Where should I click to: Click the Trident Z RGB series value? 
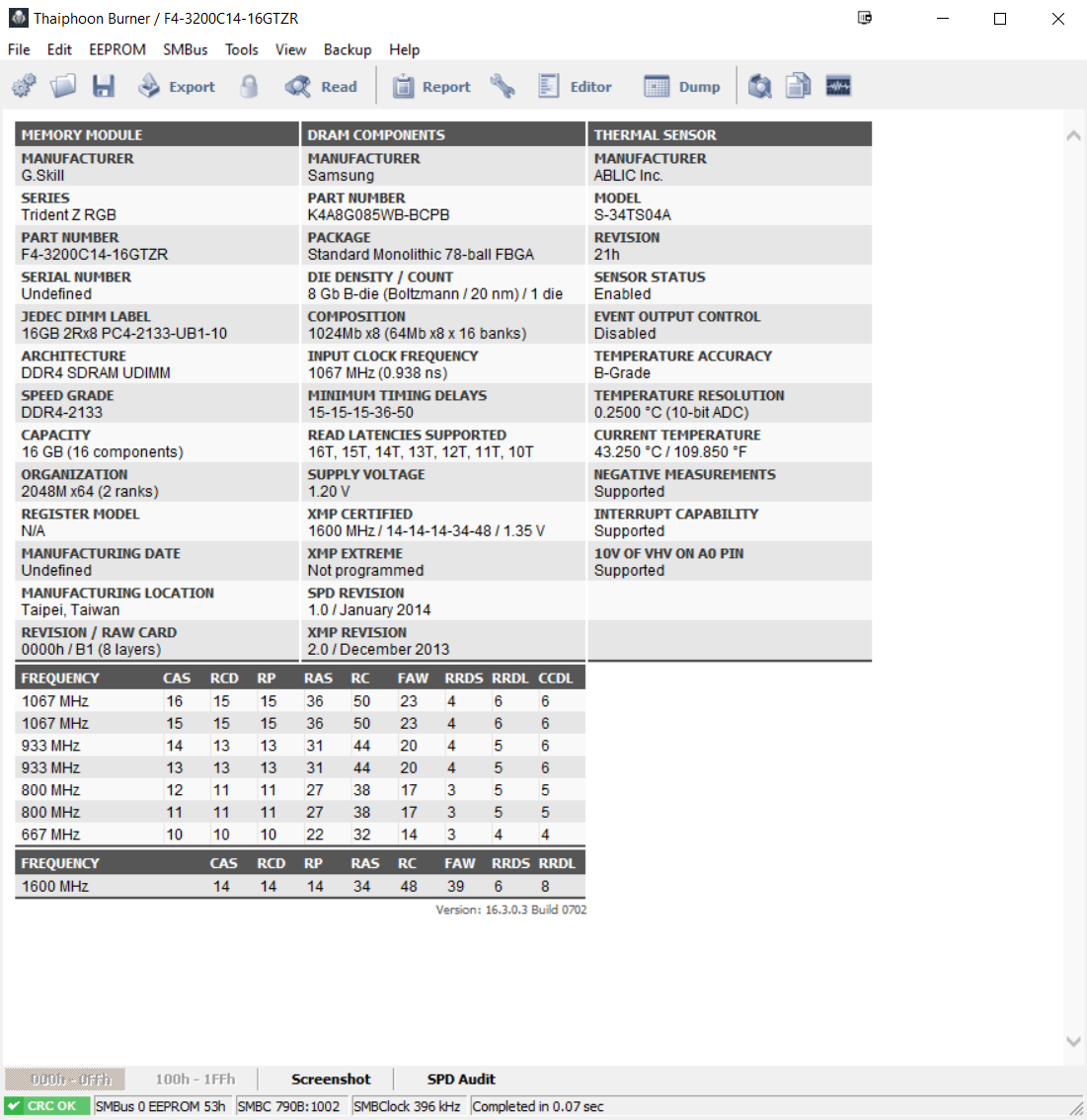click(68, 215)
